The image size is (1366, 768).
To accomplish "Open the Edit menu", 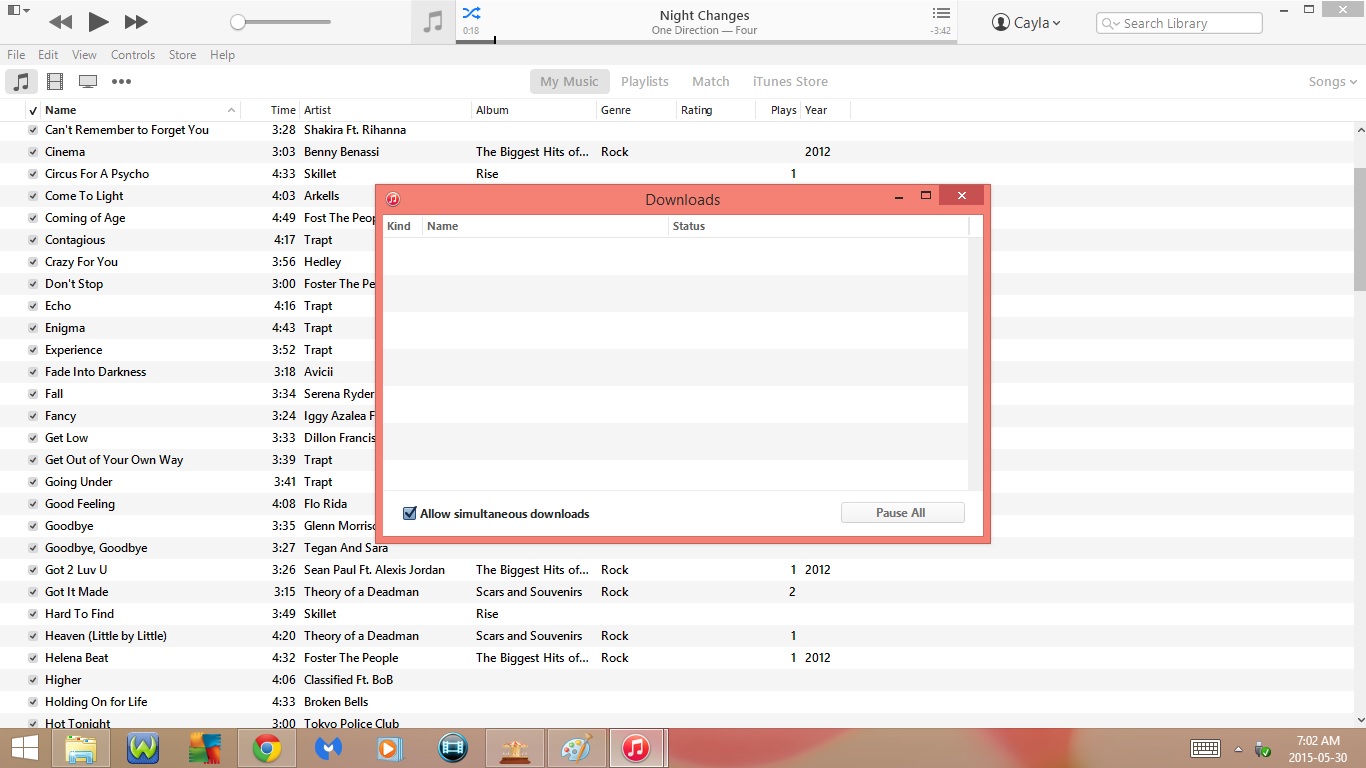I will [48, 55].
